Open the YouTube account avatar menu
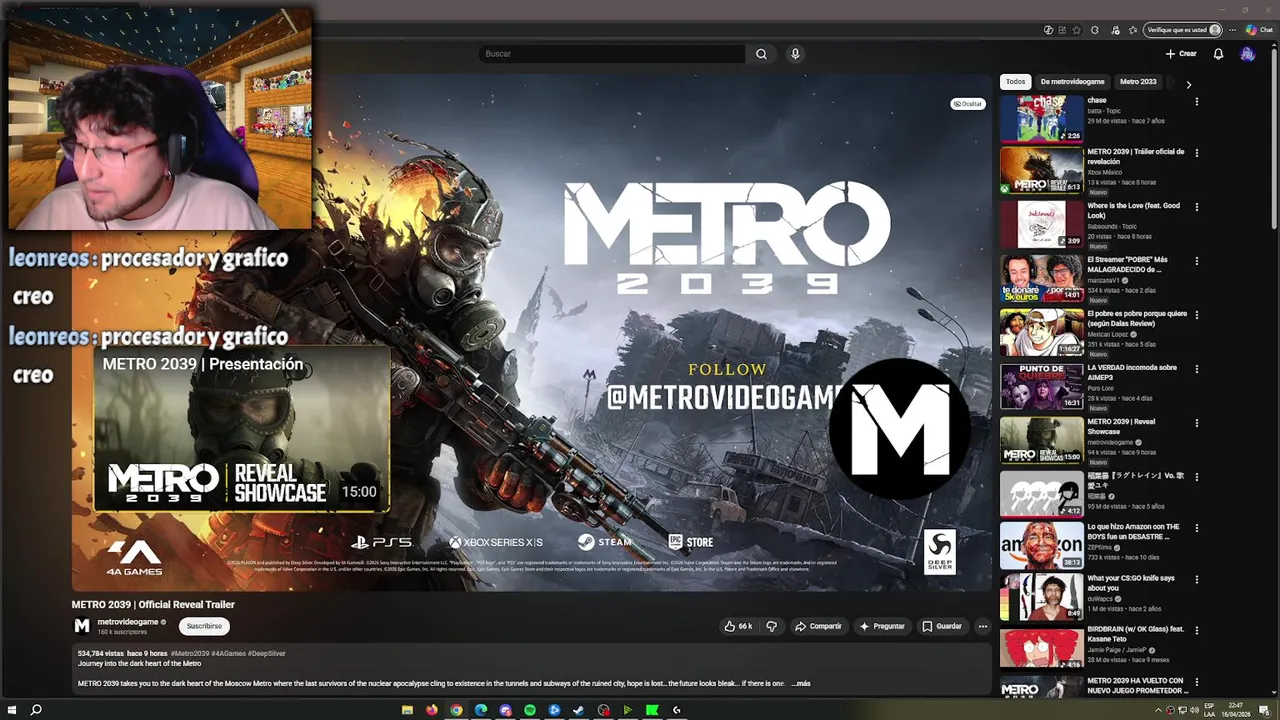1280x720 pixels. (x=1247, y=54)
